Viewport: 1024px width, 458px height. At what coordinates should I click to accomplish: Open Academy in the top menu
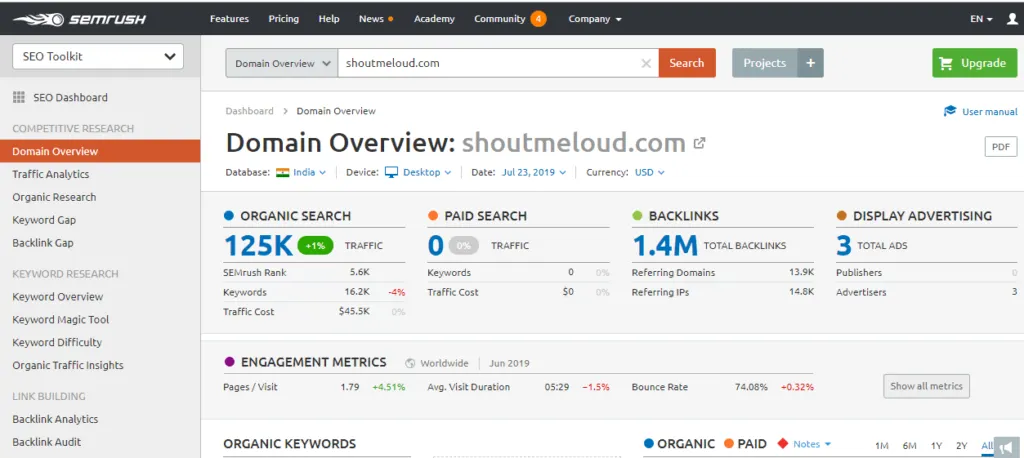tap(434, 19)
